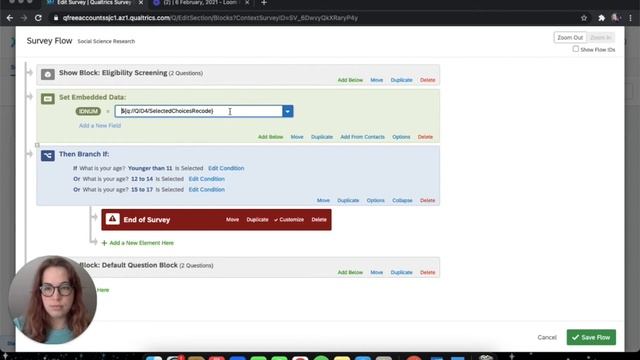Switch to the Edit Survey Qualtrics tab
Viewport: 640px width, 360px height.
[x=93, y=3]
